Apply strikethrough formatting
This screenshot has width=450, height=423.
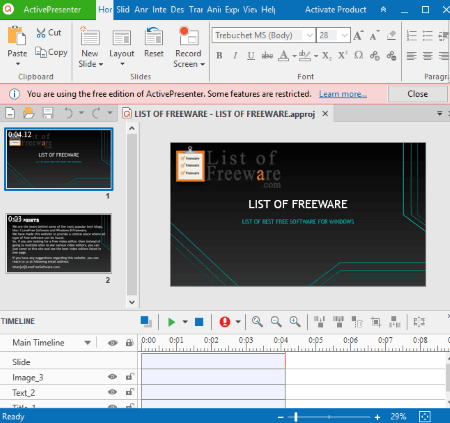(x=267, y=55)
